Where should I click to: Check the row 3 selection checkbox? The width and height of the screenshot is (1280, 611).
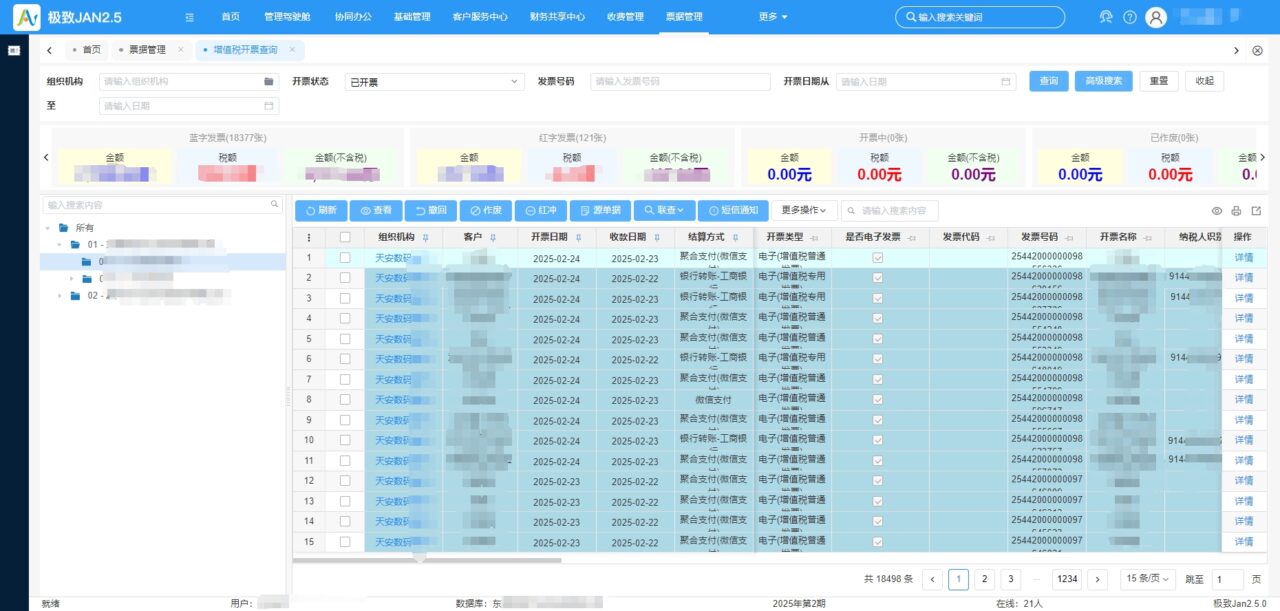click(345, 298)
